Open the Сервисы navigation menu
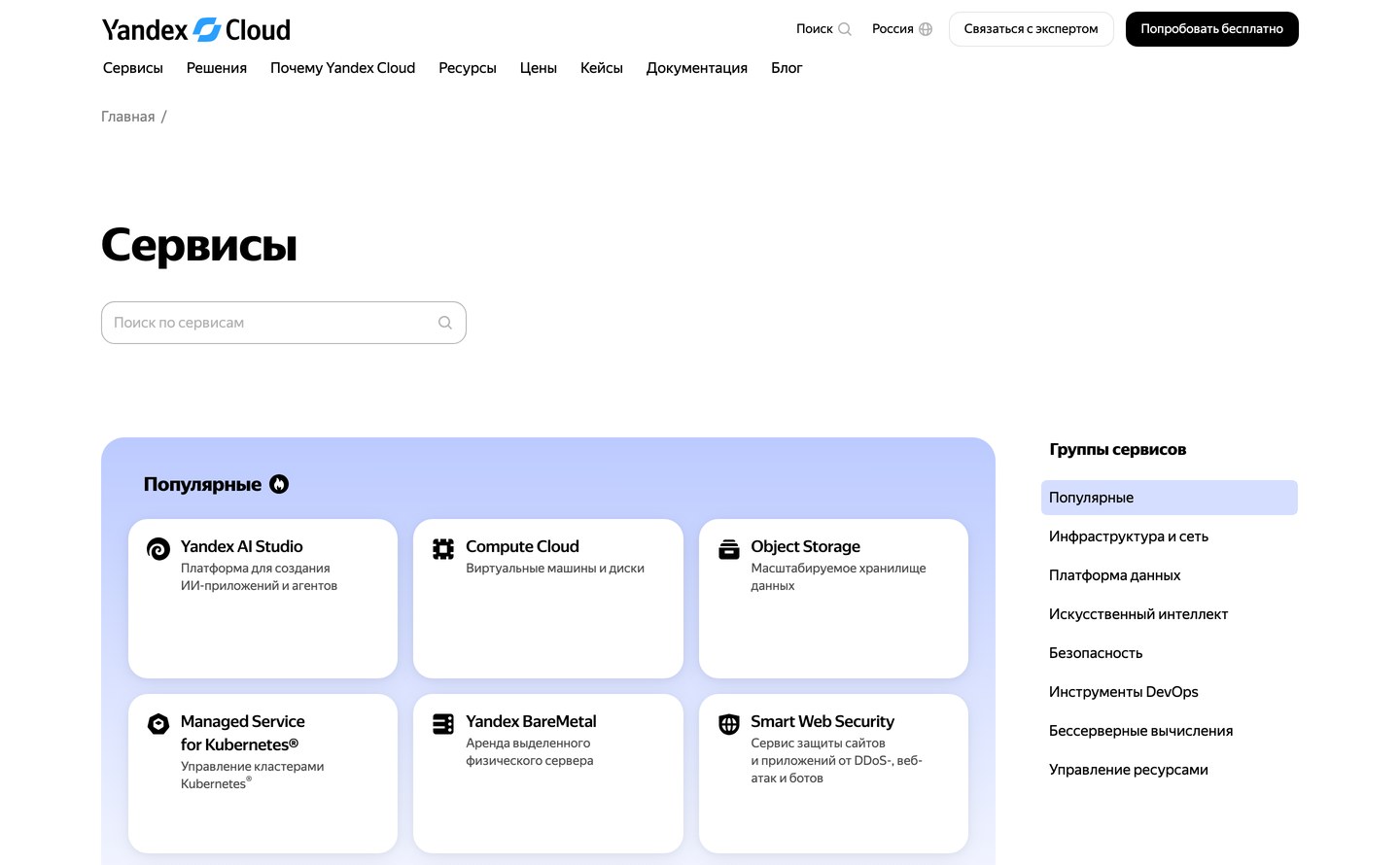The height and width of the screenshot is (865, 1400). point(133,68)
